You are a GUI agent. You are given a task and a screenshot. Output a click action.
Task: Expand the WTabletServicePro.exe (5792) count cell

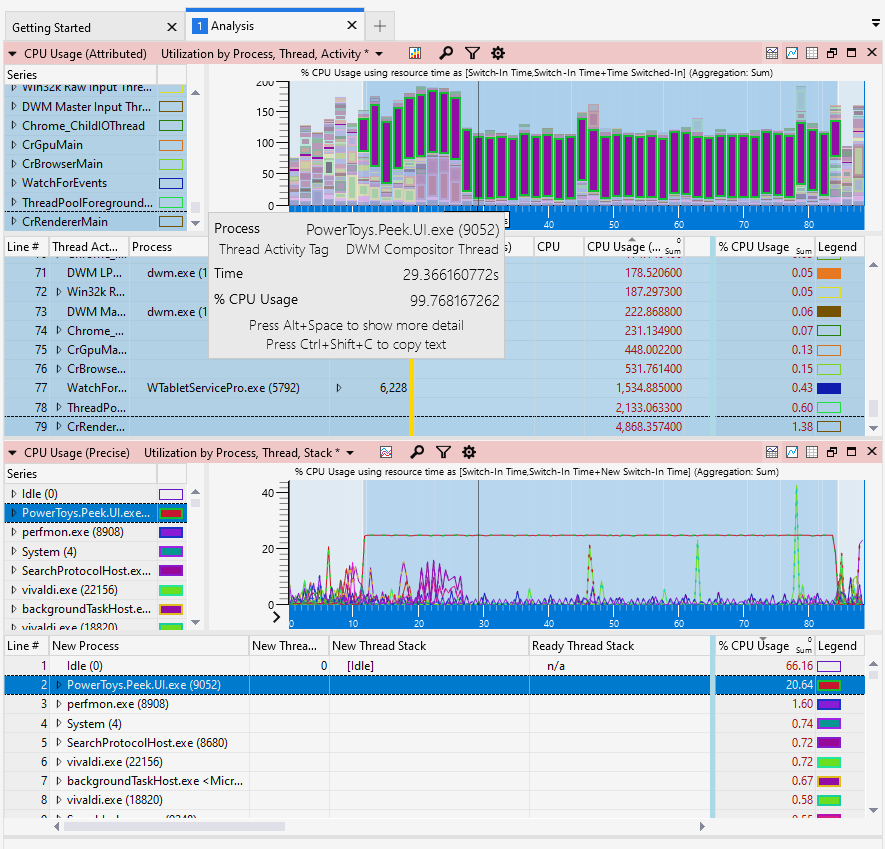(x=339, y=388)
